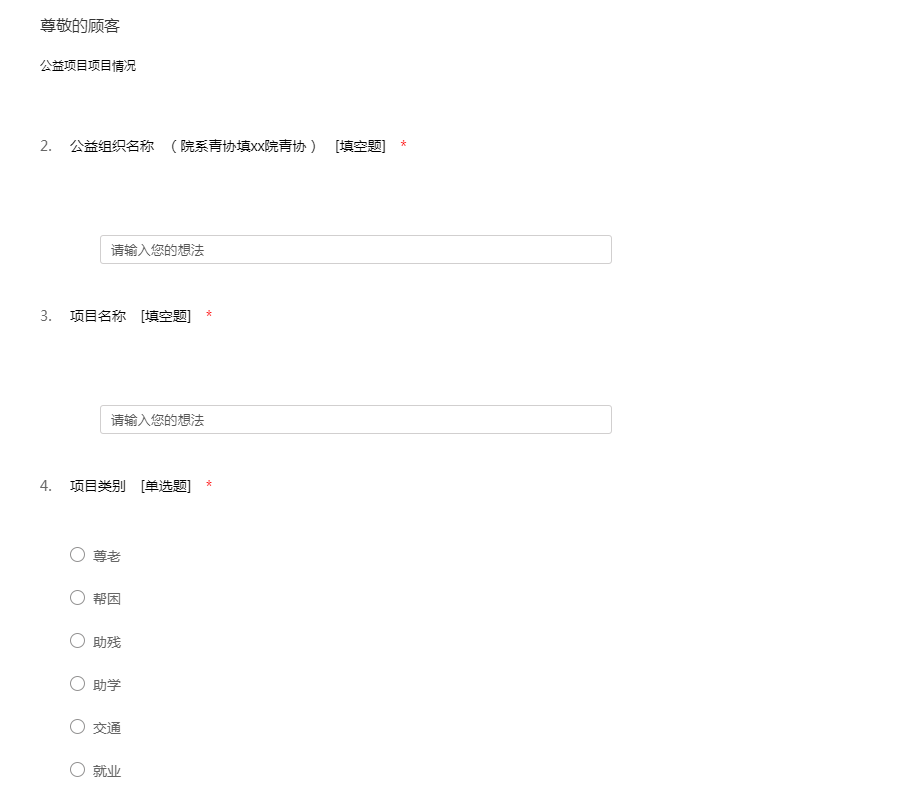
Task: Click the red asterisk beside 项目类别
Action: pos(209,486)
